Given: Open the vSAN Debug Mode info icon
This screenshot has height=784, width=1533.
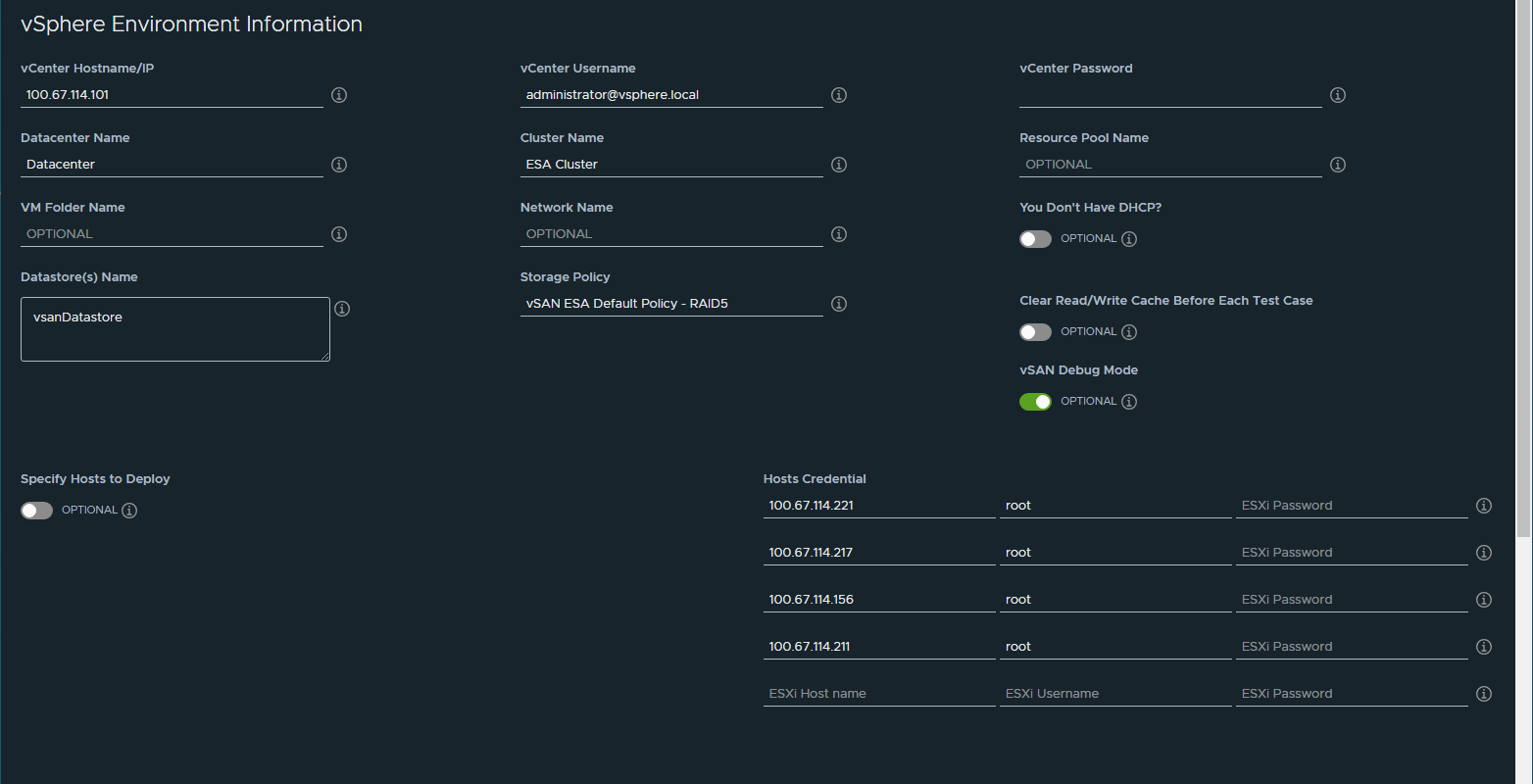Looking at the screenshot, I should 1129,402.
